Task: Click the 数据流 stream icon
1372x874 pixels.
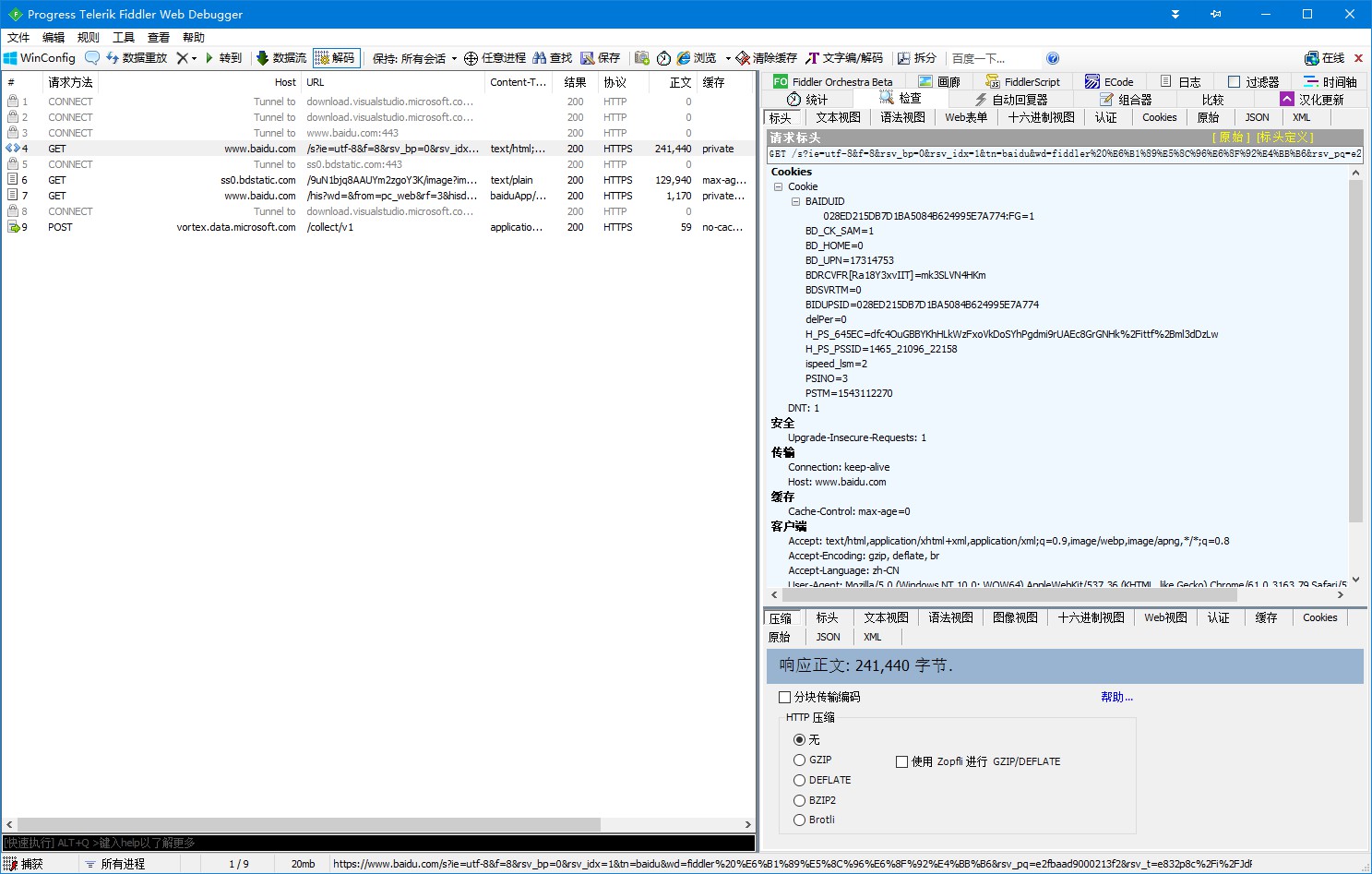Action: pos(262,58)
